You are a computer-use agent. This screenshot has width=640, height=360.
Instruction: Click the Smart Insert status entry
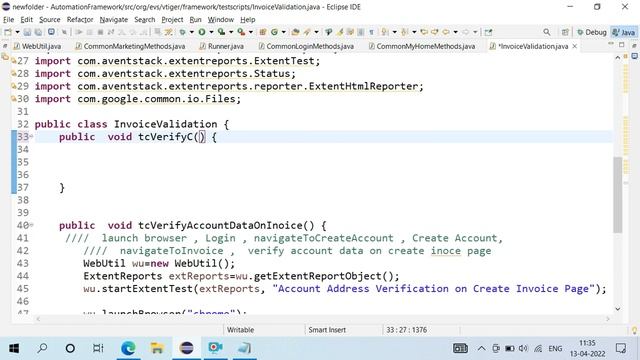point(327,330)
